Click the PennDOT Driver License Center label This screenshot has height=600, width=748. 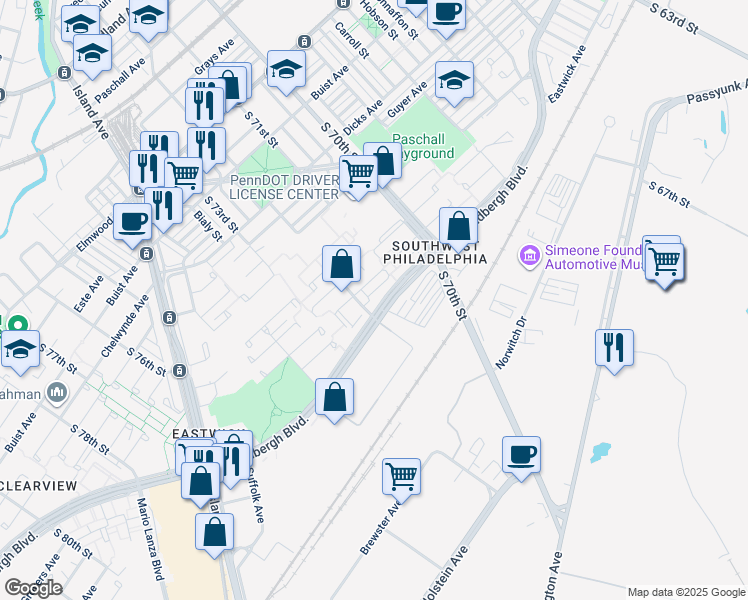(x=284, y=187)
